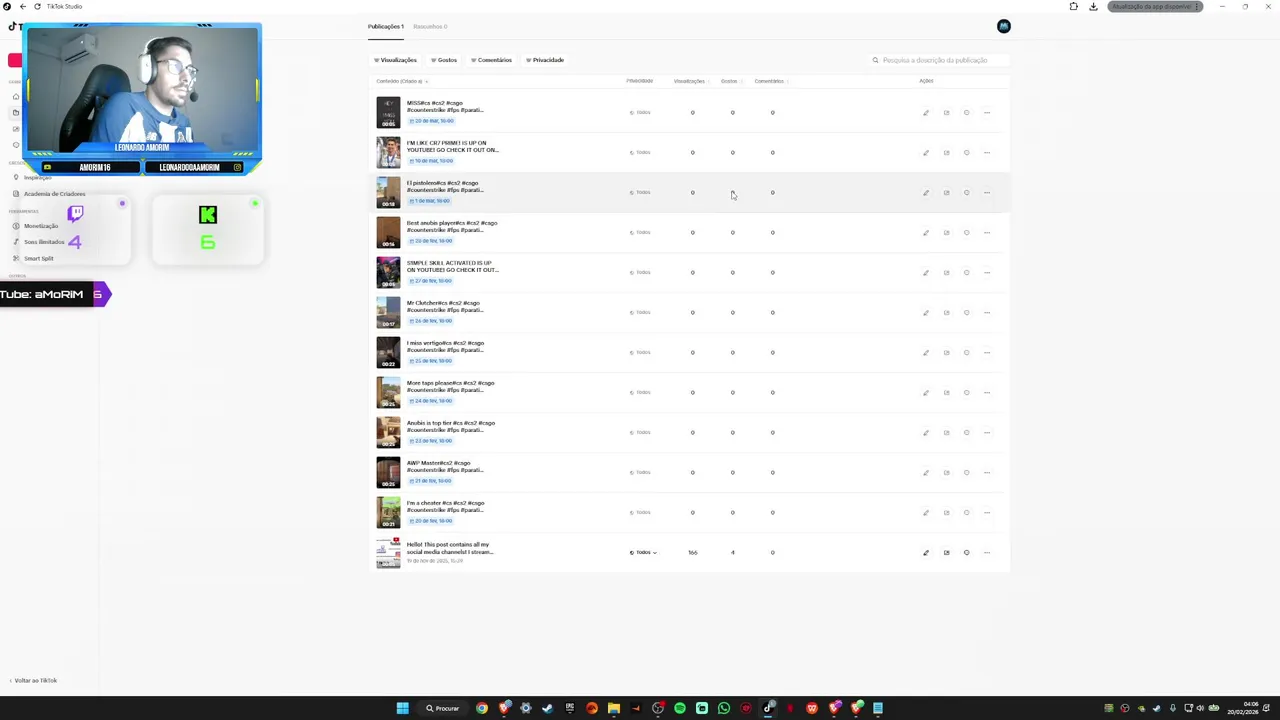Edit the 'I miss vertigo' post
This screenshot has width=1280, height=720.
click(x=926, y=353)
